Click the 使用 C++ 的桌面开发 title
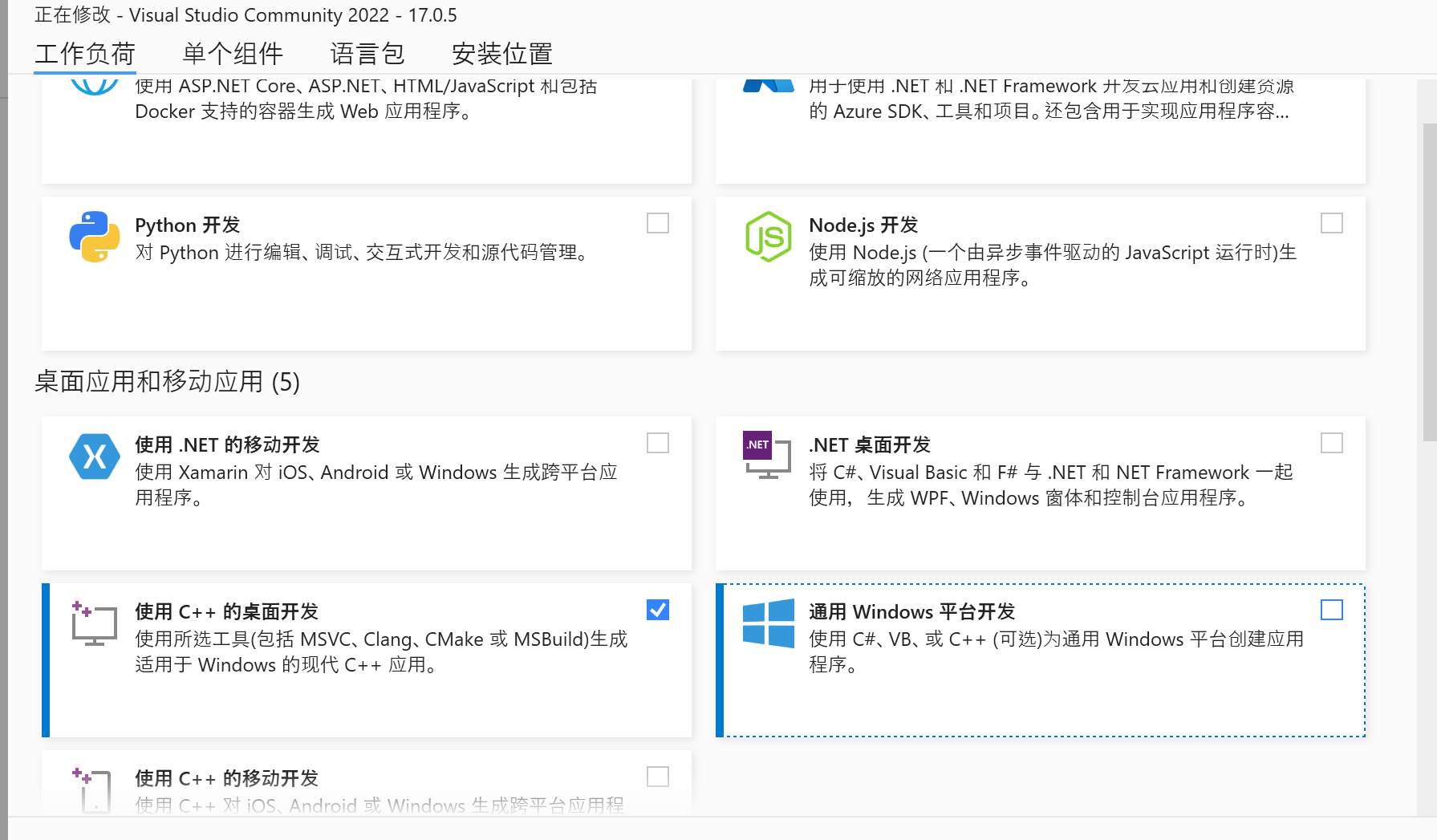Screen dimensions: 1437x840 point(226,611)
